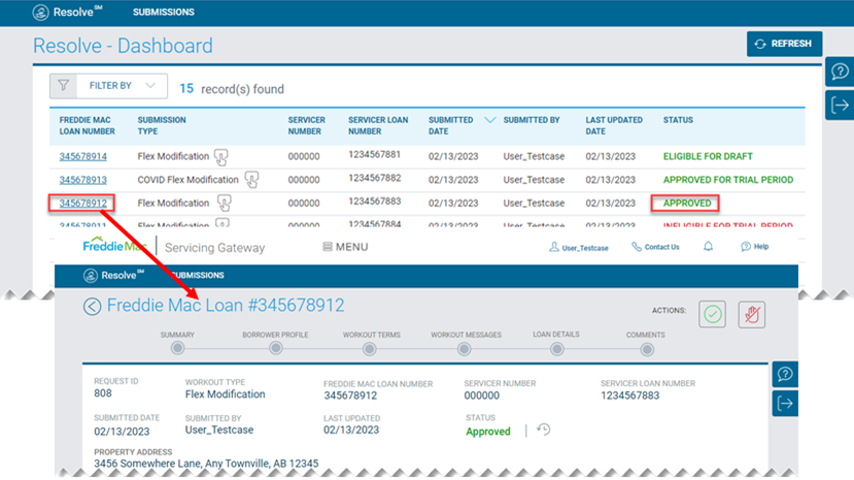Click the green checkmark action icon

[x=712, y=314]
